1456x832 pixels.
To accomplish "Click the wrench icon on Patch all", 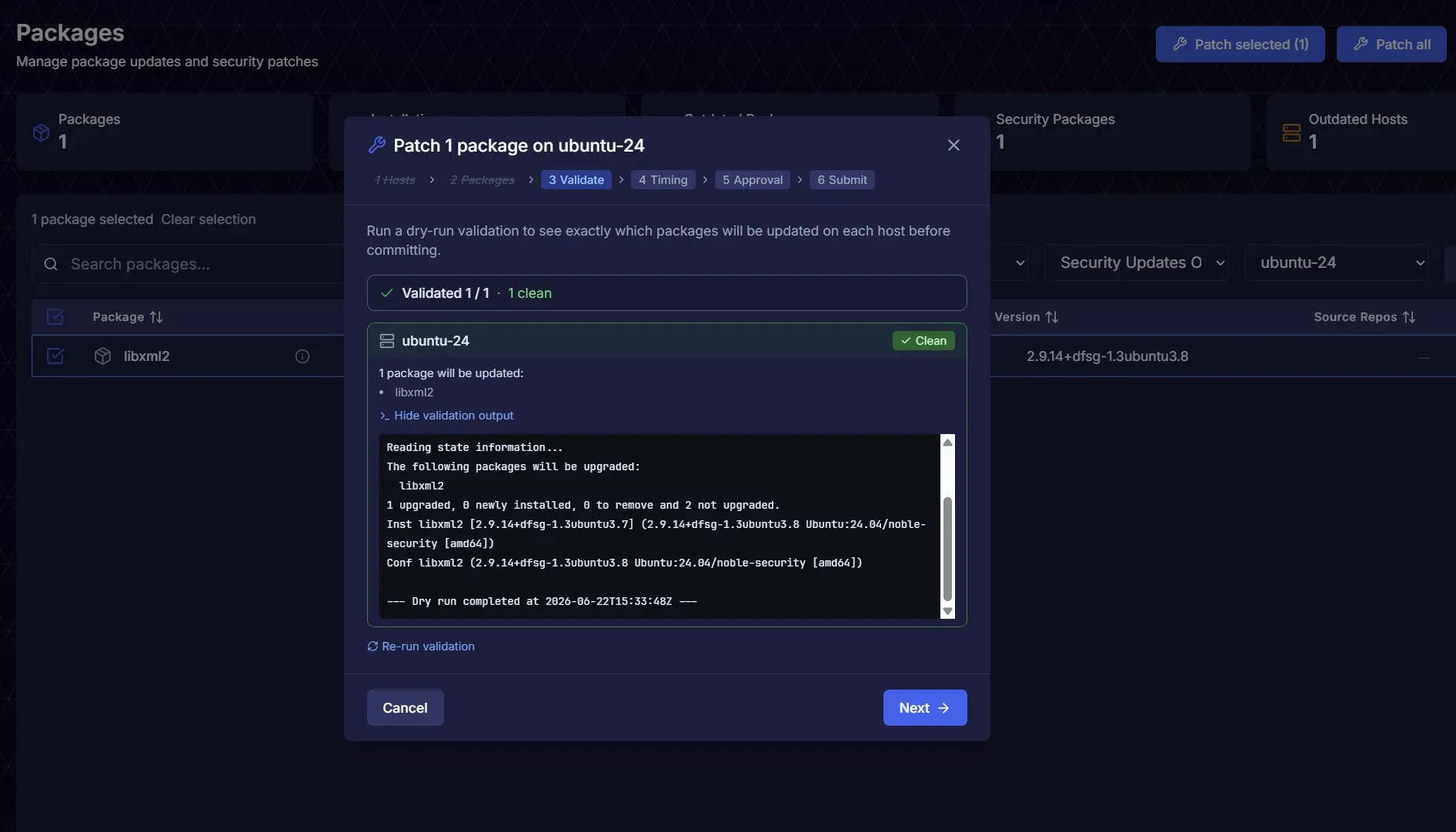I will pos(1361,44).
